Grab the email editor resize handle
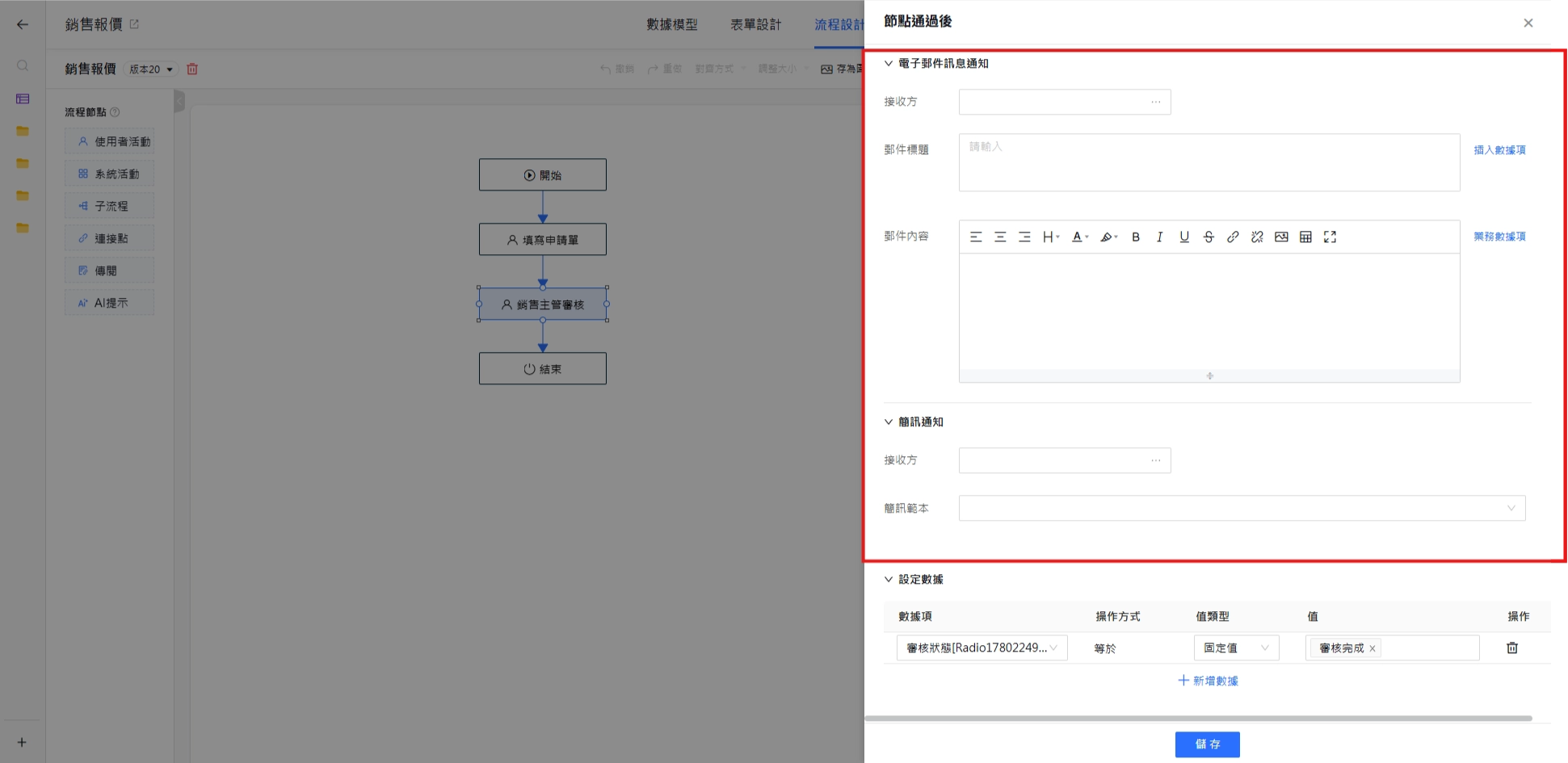Screen dimensions: 1568x763 (1209, 375)
